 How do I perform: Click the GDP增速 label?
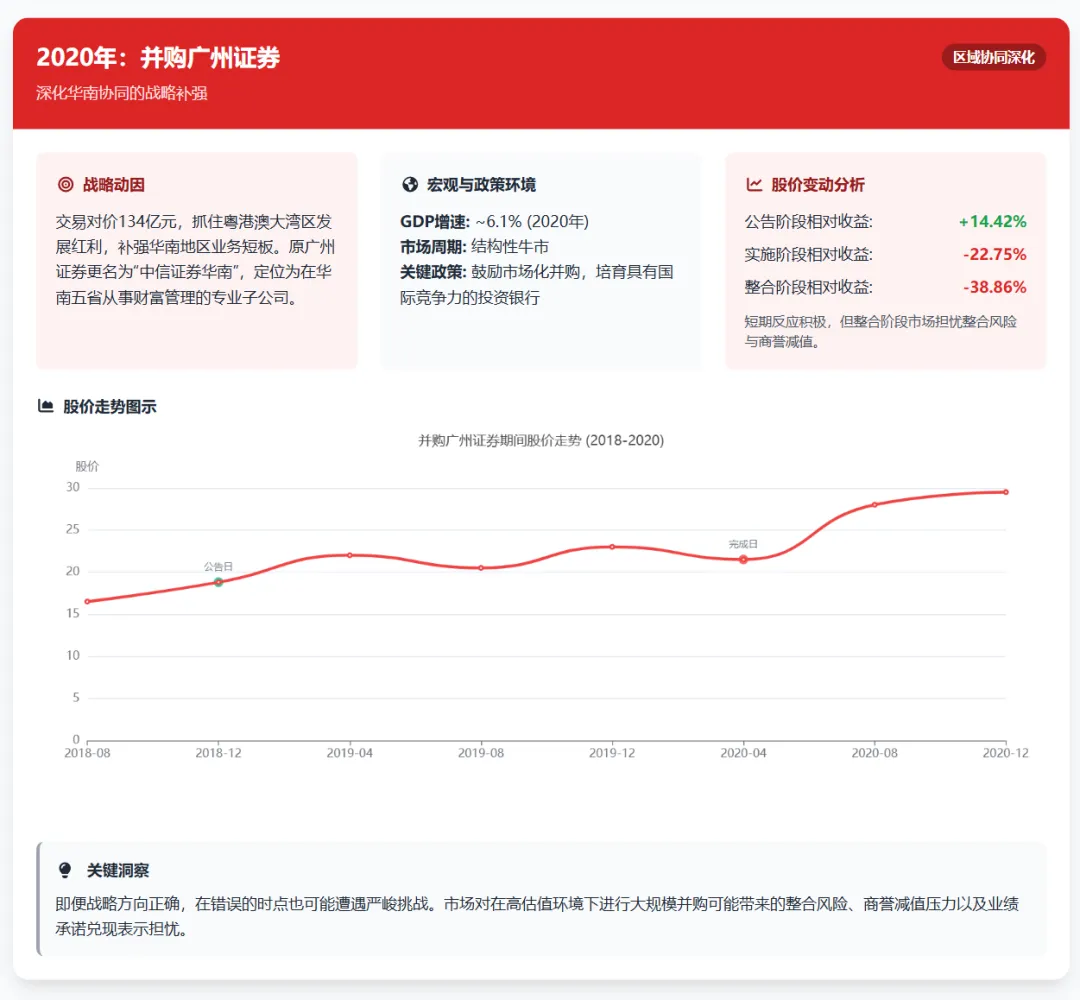(435, 221)
